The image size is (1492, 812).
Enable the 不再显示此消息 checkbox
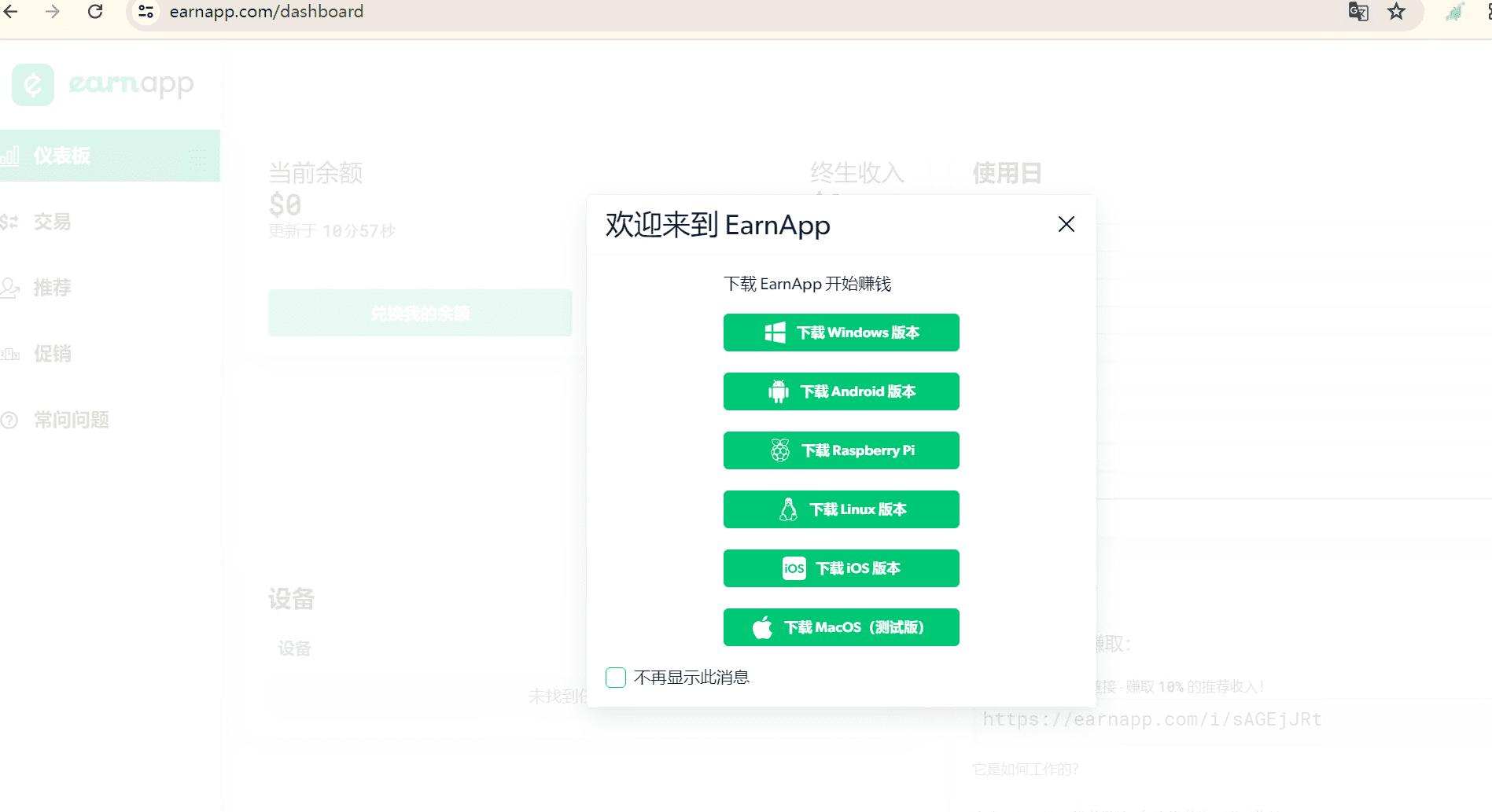click(x=616, y=677)
